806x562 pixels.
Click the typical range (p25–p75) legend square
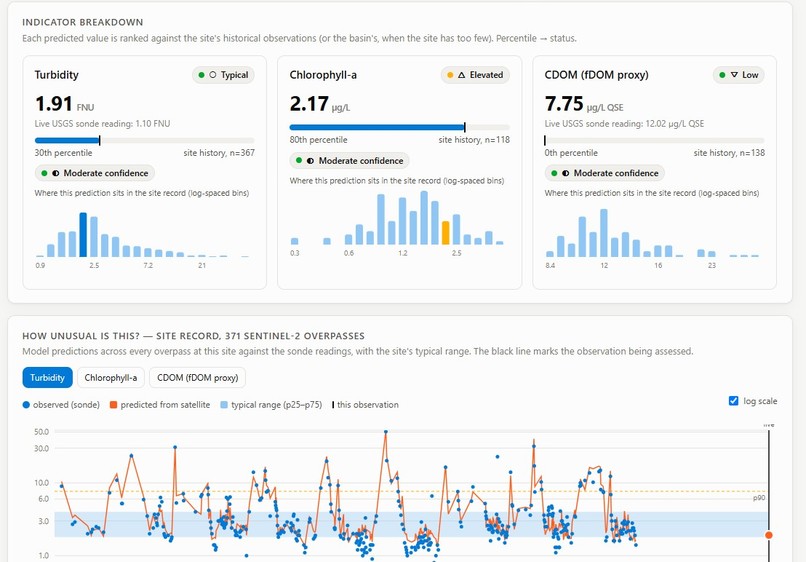coord(224,405)
